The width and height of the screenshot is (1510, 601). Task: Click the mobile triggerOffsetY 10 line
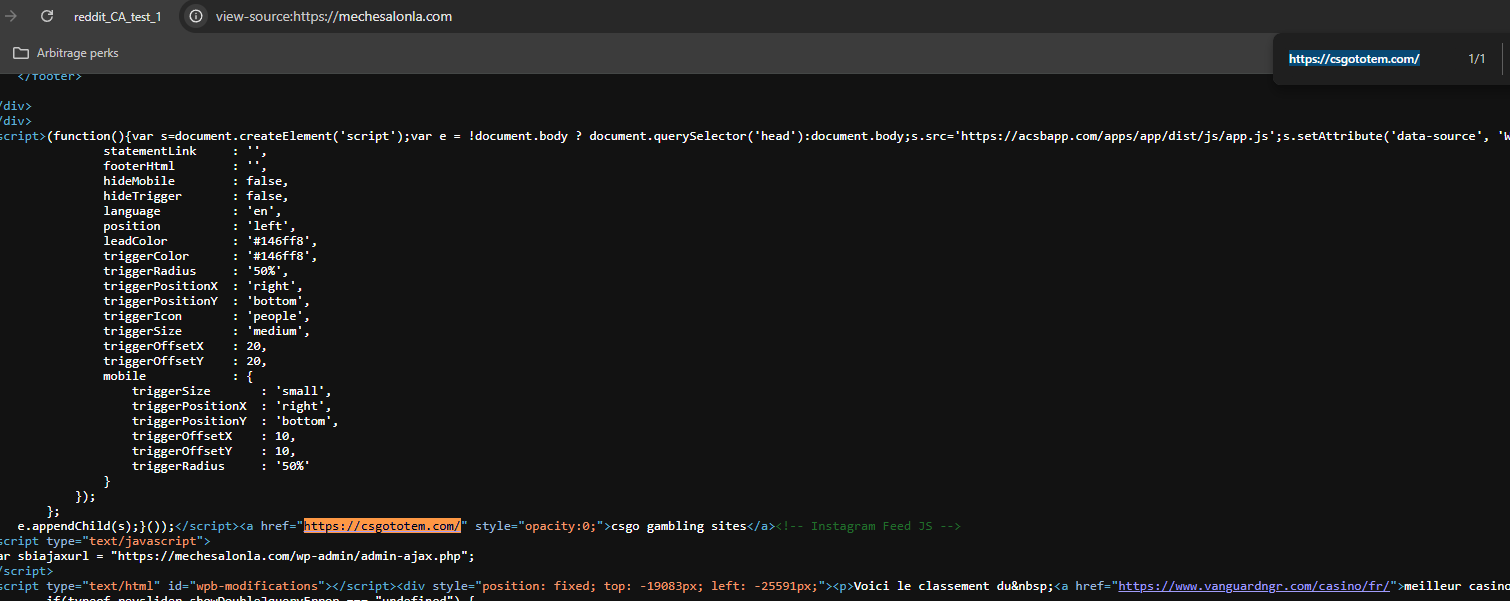pos(214,451)
